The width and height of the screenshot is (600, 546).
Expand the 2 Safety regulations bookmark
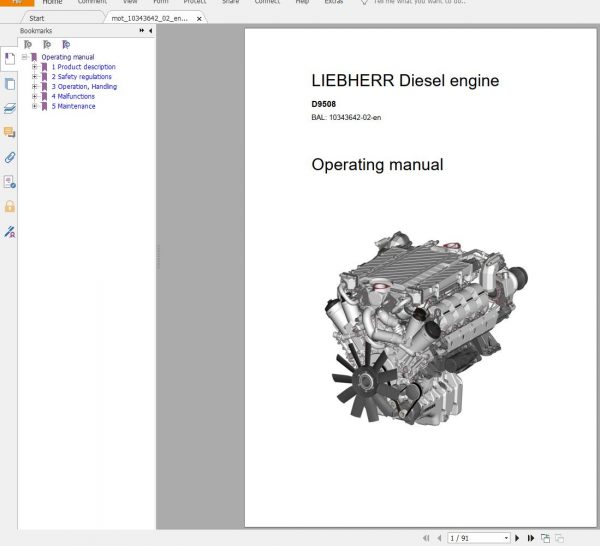(34, 77)
